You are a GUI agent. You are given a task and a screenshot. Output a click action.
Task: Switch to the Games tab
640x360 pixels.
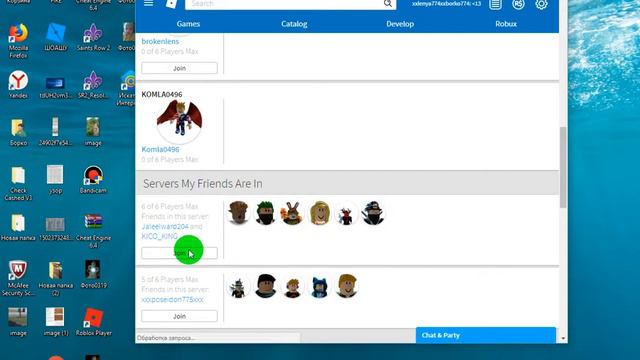(x=188, y=24)
